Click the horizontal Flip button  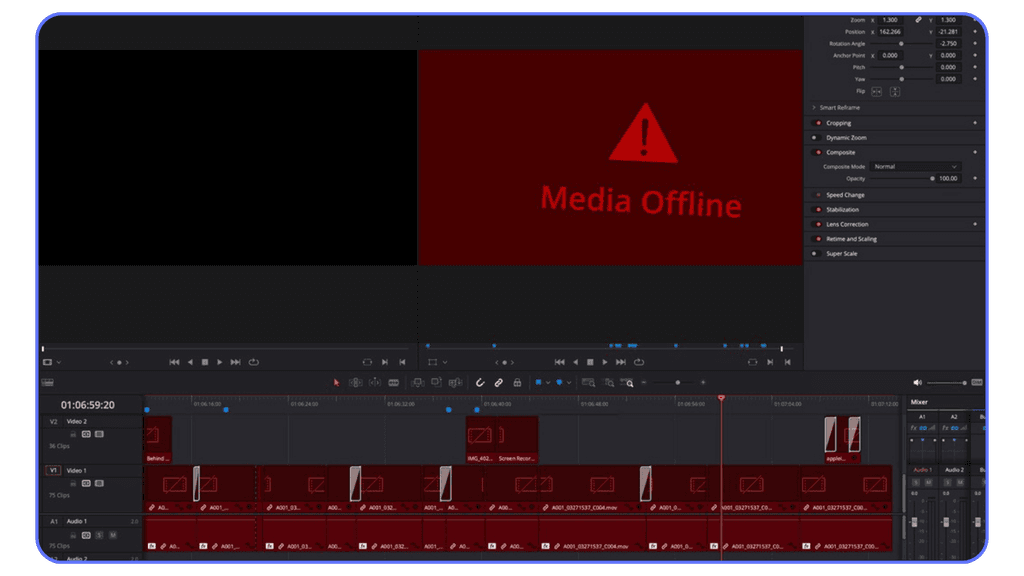(x=876, y=92)
